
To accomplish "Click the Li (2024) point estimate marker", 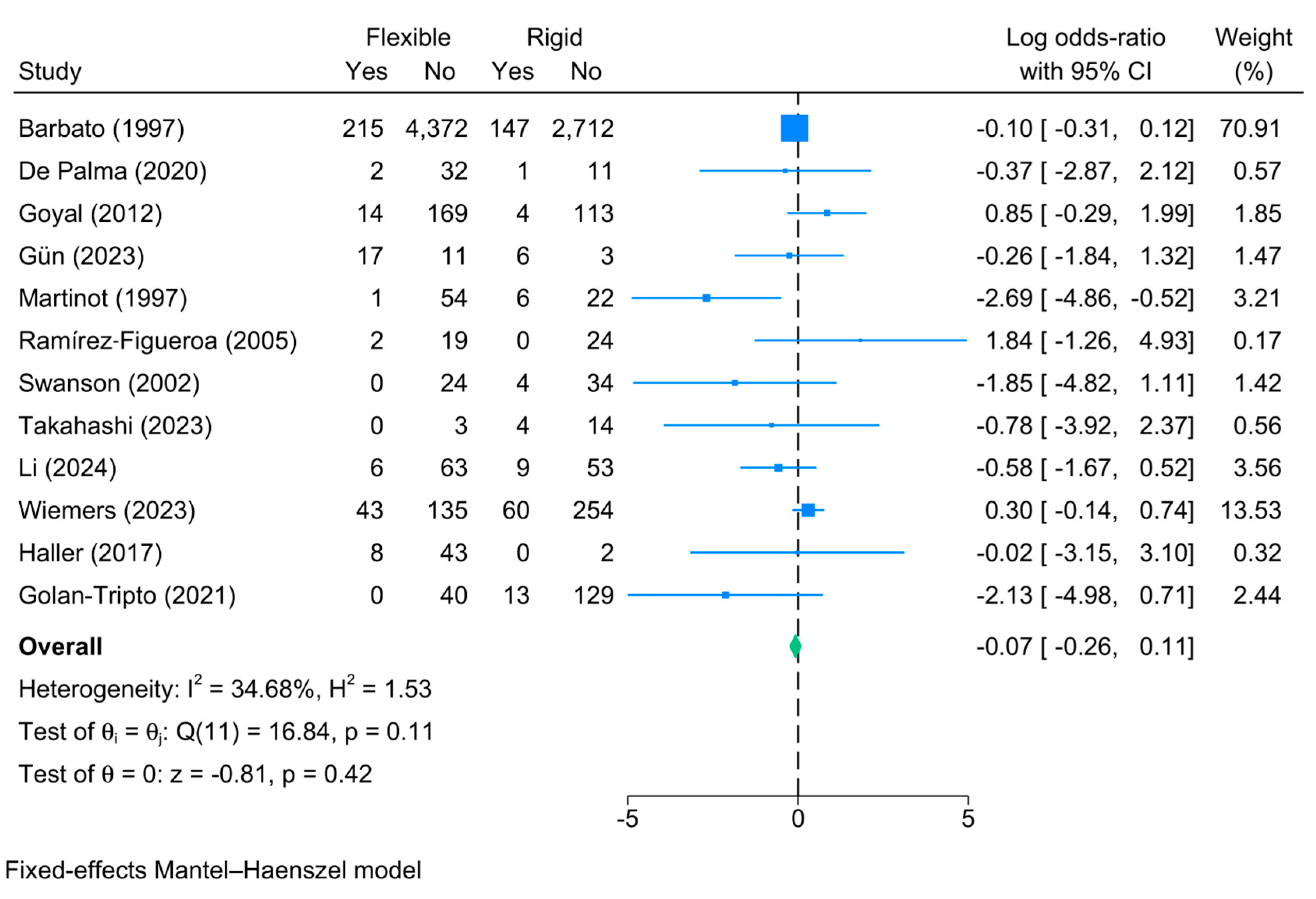I will point(778,467).
